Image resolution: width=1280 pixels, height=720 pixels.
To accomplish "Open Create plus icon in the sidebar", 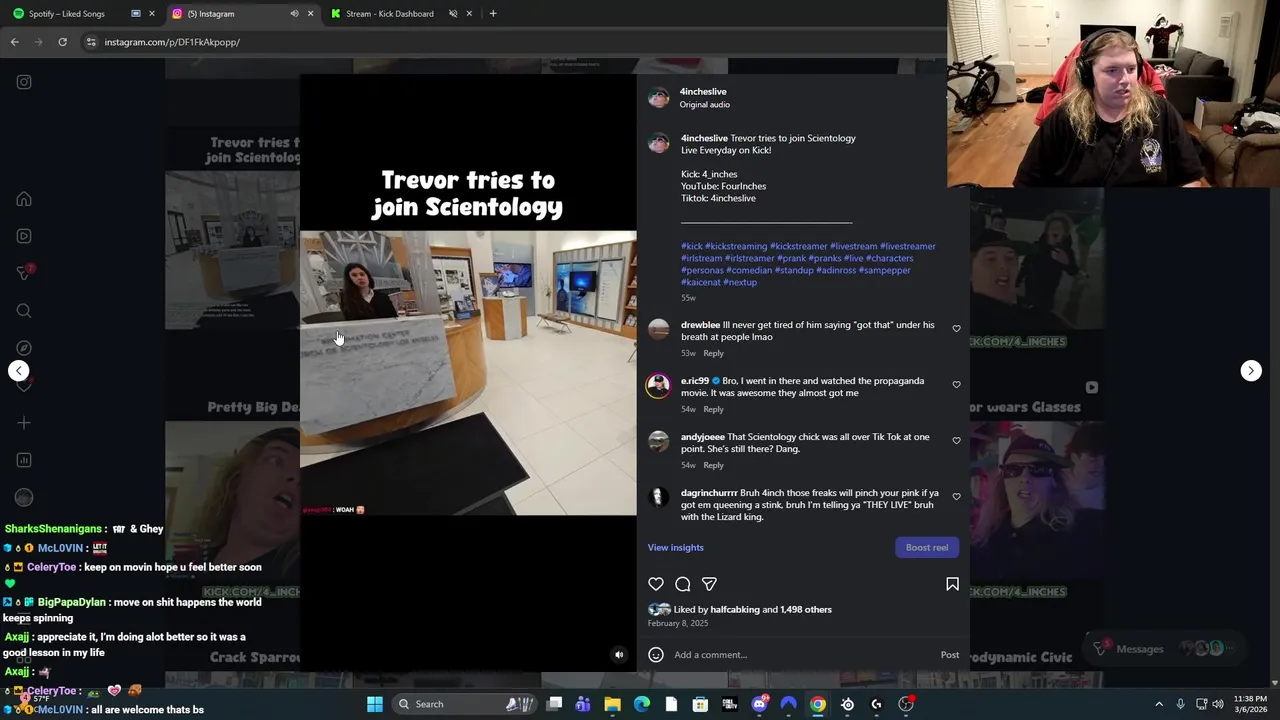I will pos(24,423).
